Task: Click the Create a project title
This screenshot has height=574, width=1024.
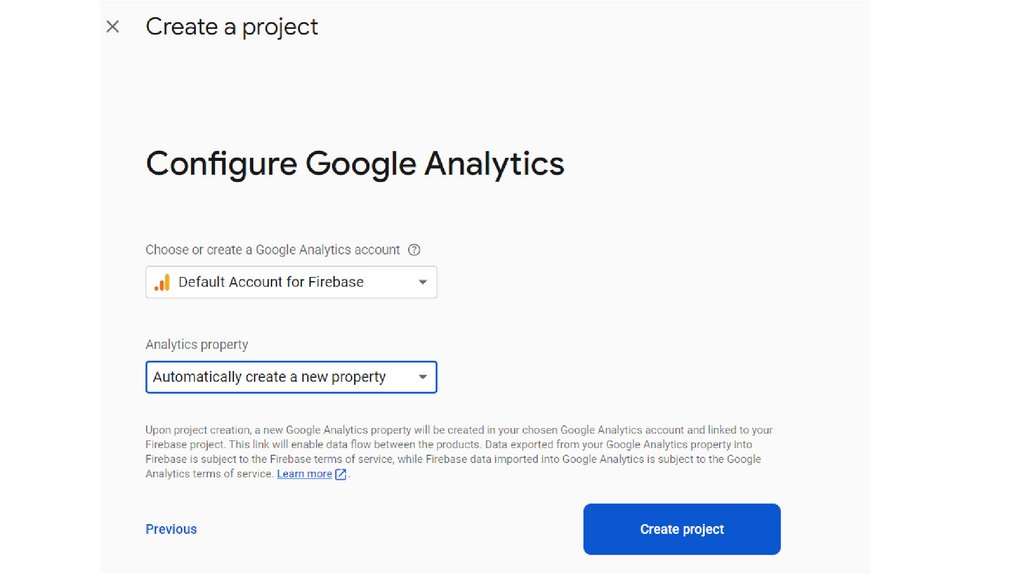Action: [x=232, y=27]
